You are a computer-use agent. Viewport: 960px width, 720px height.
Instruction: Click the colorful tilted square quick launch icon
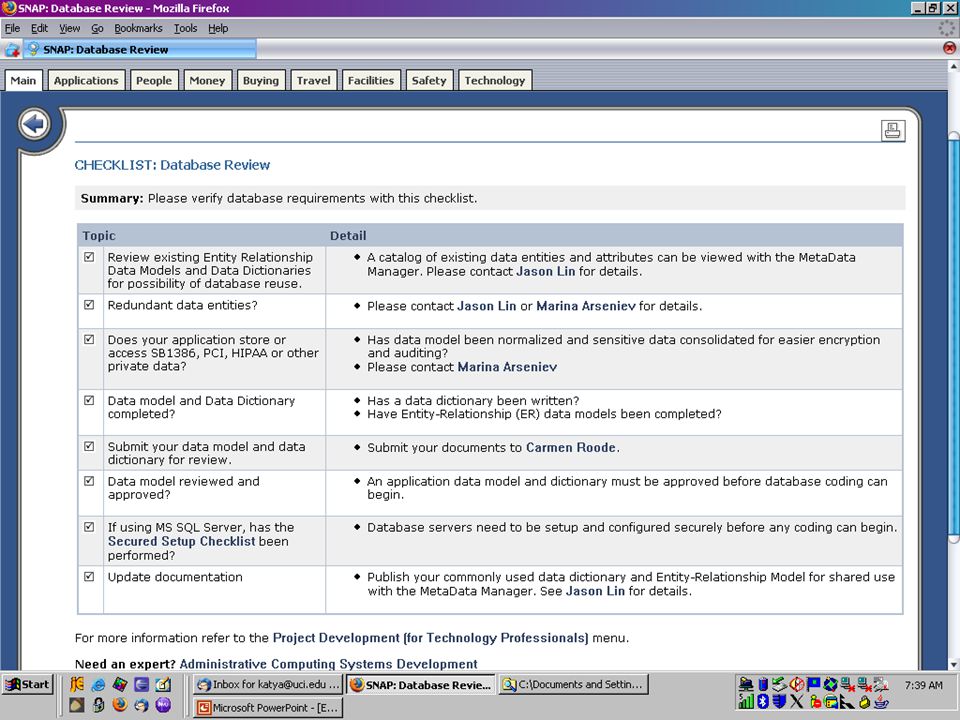120,684
